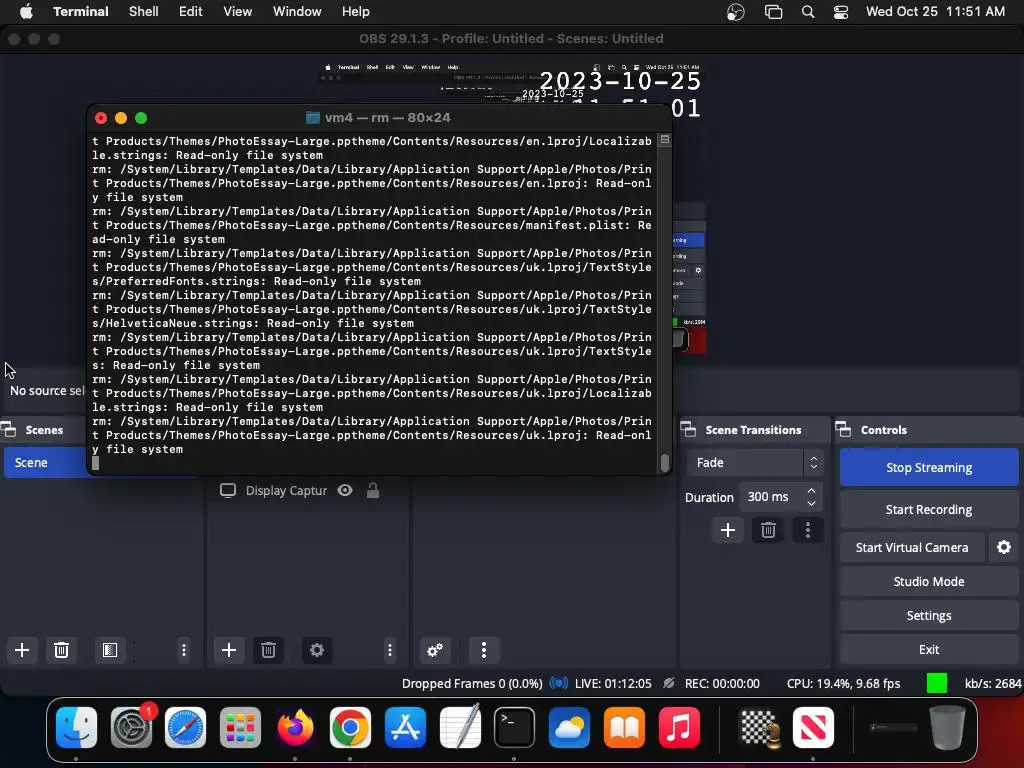This screenshot has height=768, width=1024.
Task: Enable Studio Mode in OBS
Action: (x=929, y=581)
